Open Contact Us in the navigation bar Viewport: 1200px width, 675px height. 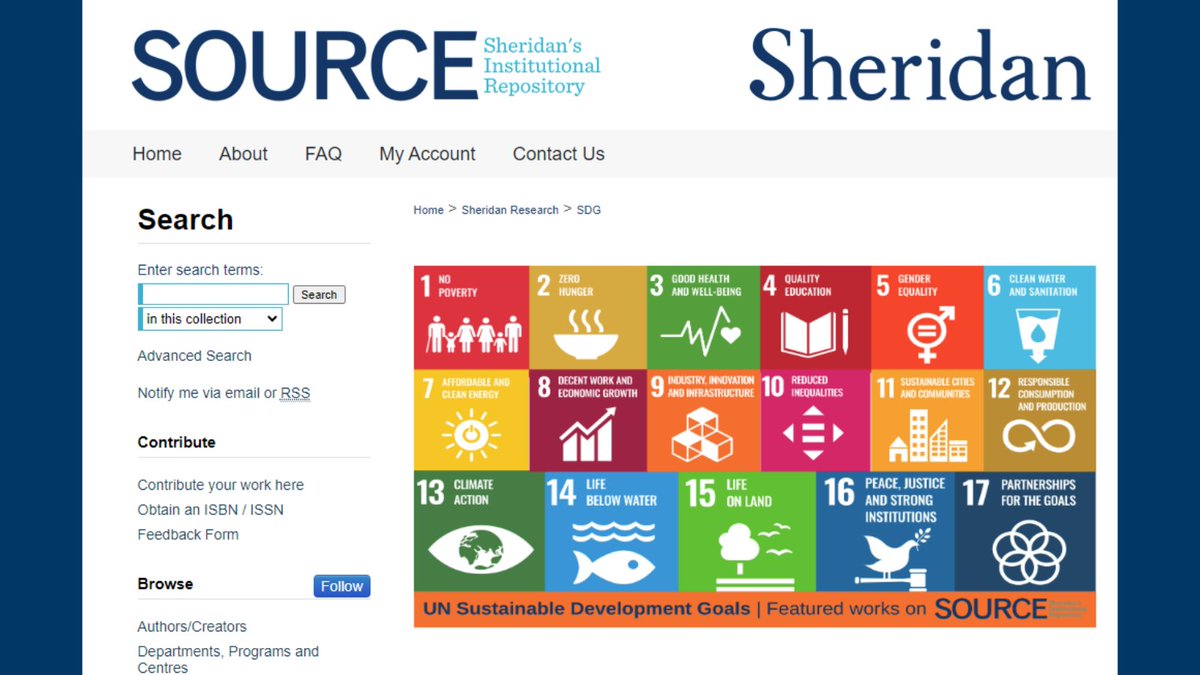pyautogui.click(x=558, y=154)
